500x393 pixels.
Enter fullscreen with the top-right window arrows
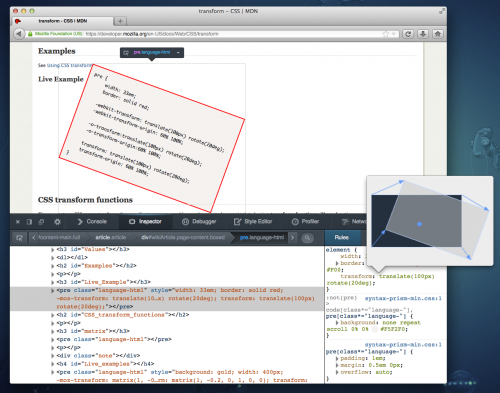click(x=442, y=11)
